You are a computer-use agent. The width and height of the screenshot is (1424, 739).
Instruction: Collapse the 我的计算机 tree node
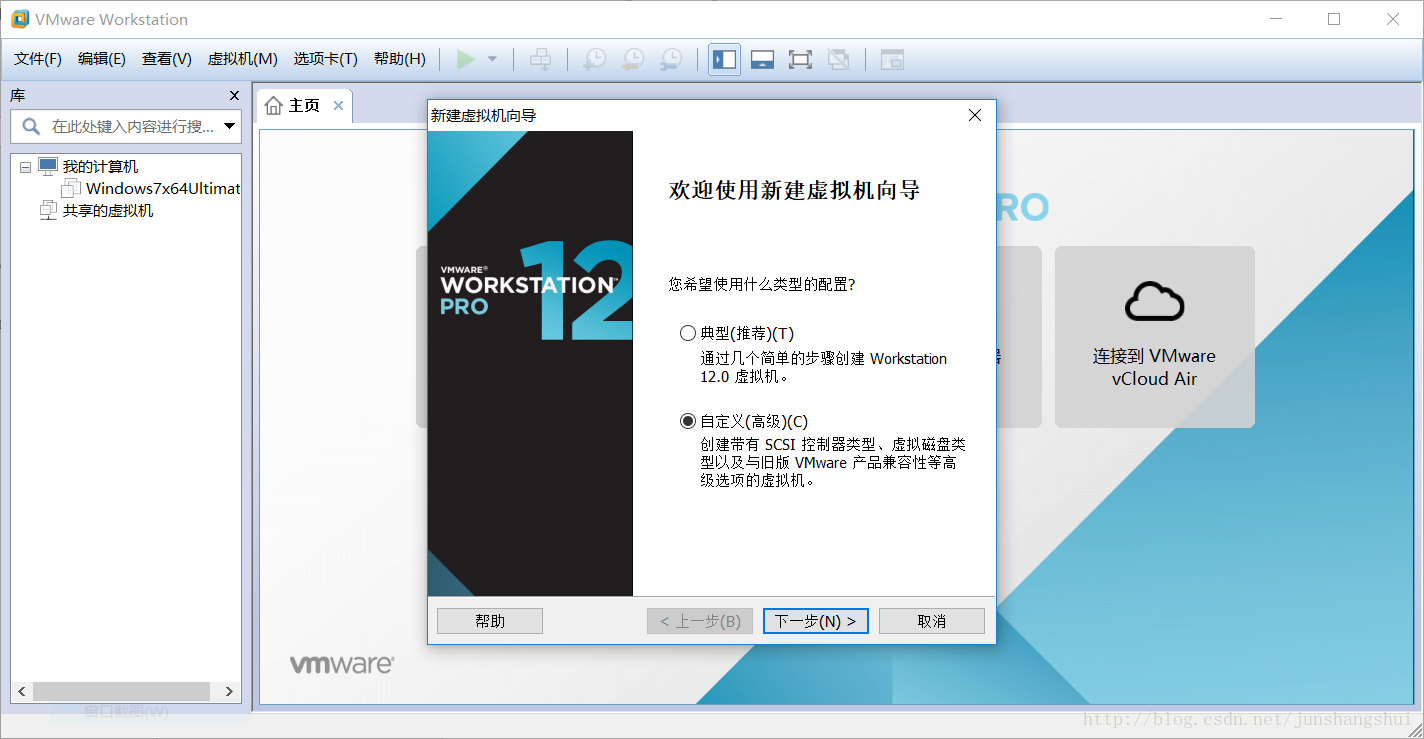(25, 167)
